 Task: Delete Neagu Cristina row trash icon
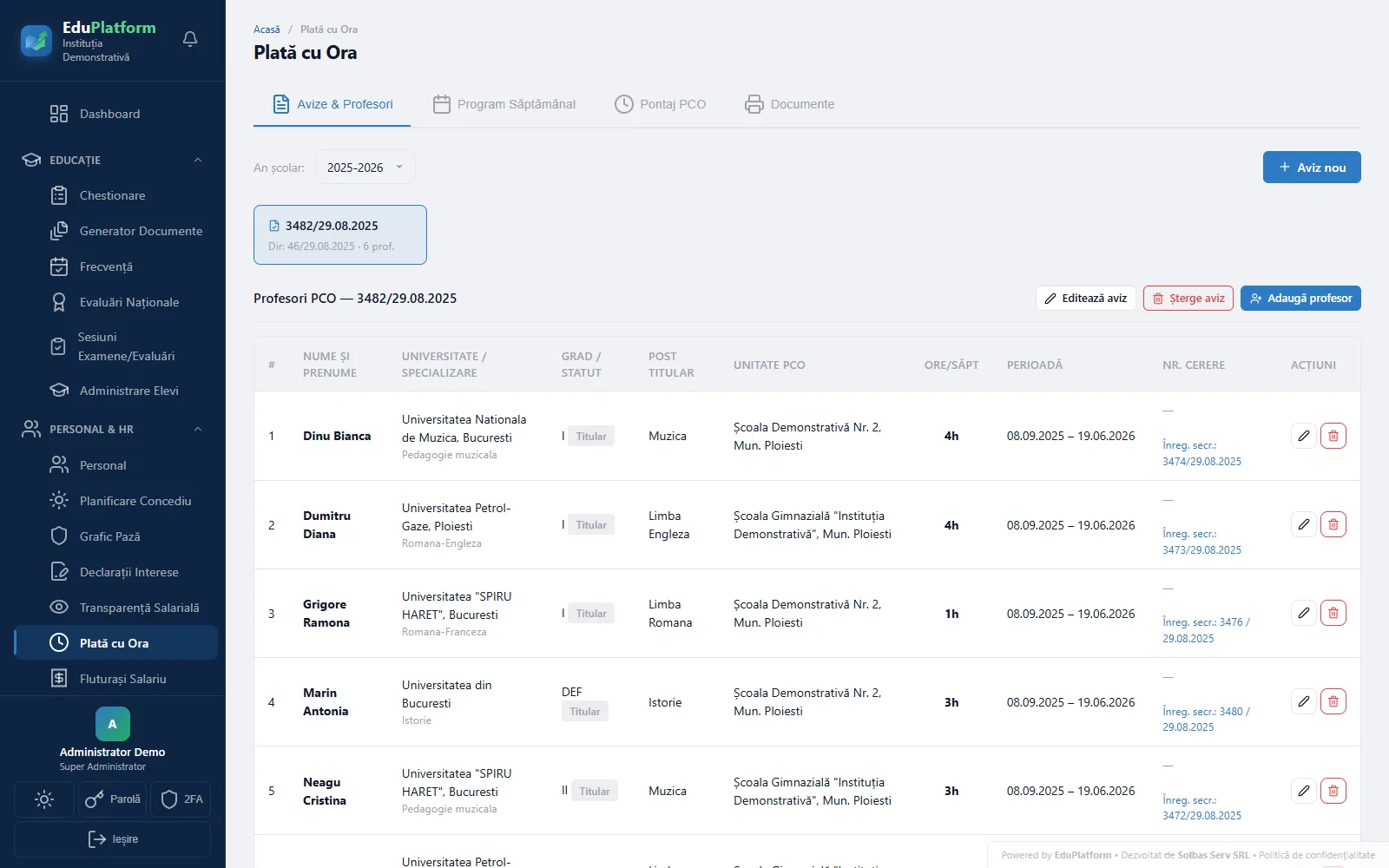(1333, 791)
